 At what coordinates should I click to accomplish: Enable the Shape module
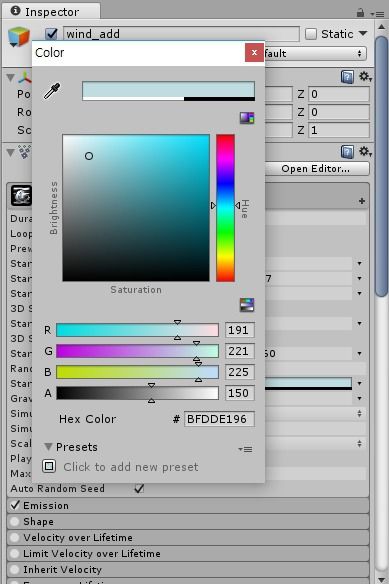[15, 521]
